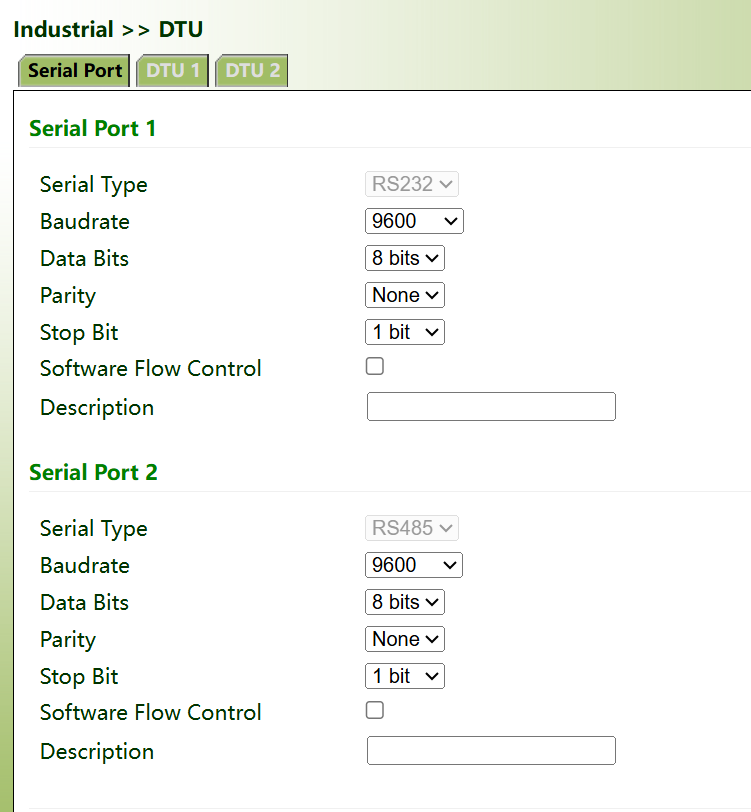Toggle Software Flow Control for Serial Port 2
Image resolution: width=751 pixels, height=812 pixels.
click(x=375, y=711)
